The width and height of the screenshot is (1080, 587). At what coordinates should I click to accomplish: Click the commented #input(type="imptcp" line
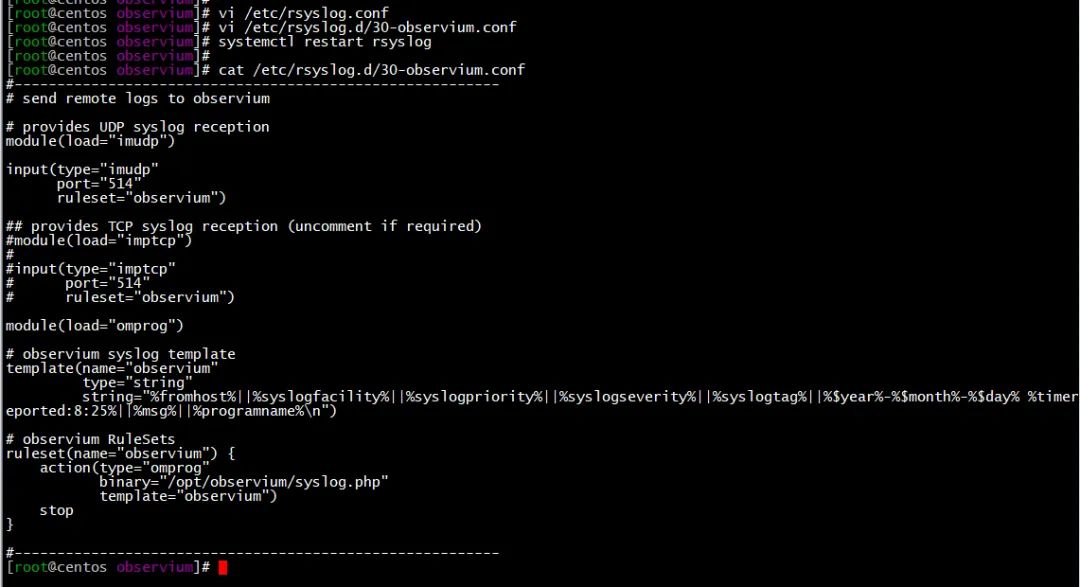point(91,268)
